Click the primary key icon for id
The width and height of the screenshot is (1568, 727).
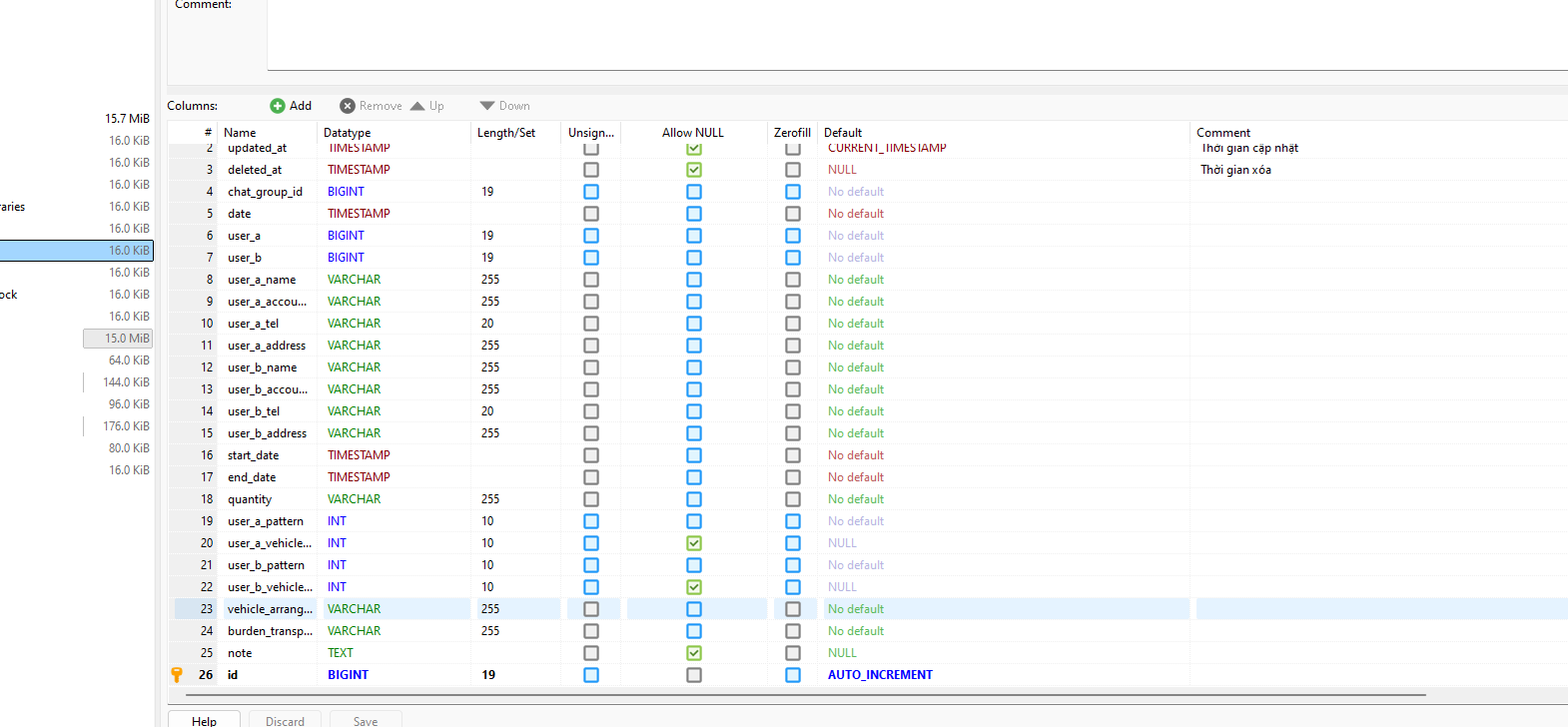click(x=177, y=675)
